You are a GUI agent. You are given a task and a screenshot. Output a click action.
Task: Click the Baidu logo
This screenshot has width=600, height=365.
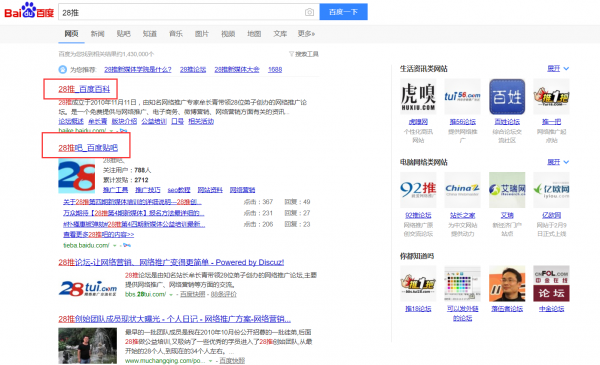[x=29, y=11]
